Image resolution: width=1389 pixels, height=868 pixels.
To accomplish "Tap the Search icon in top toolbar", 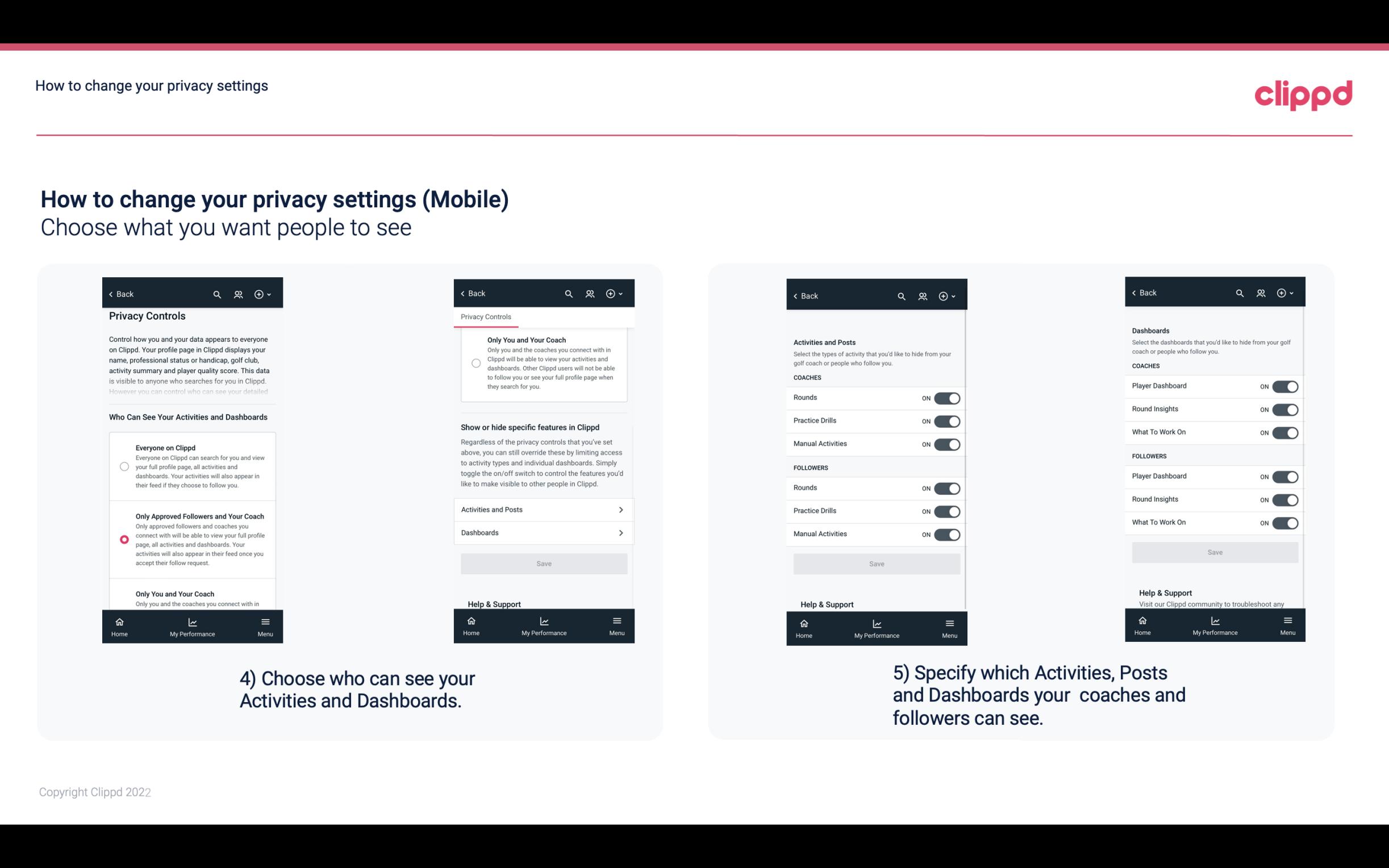I will coord(218,294).
